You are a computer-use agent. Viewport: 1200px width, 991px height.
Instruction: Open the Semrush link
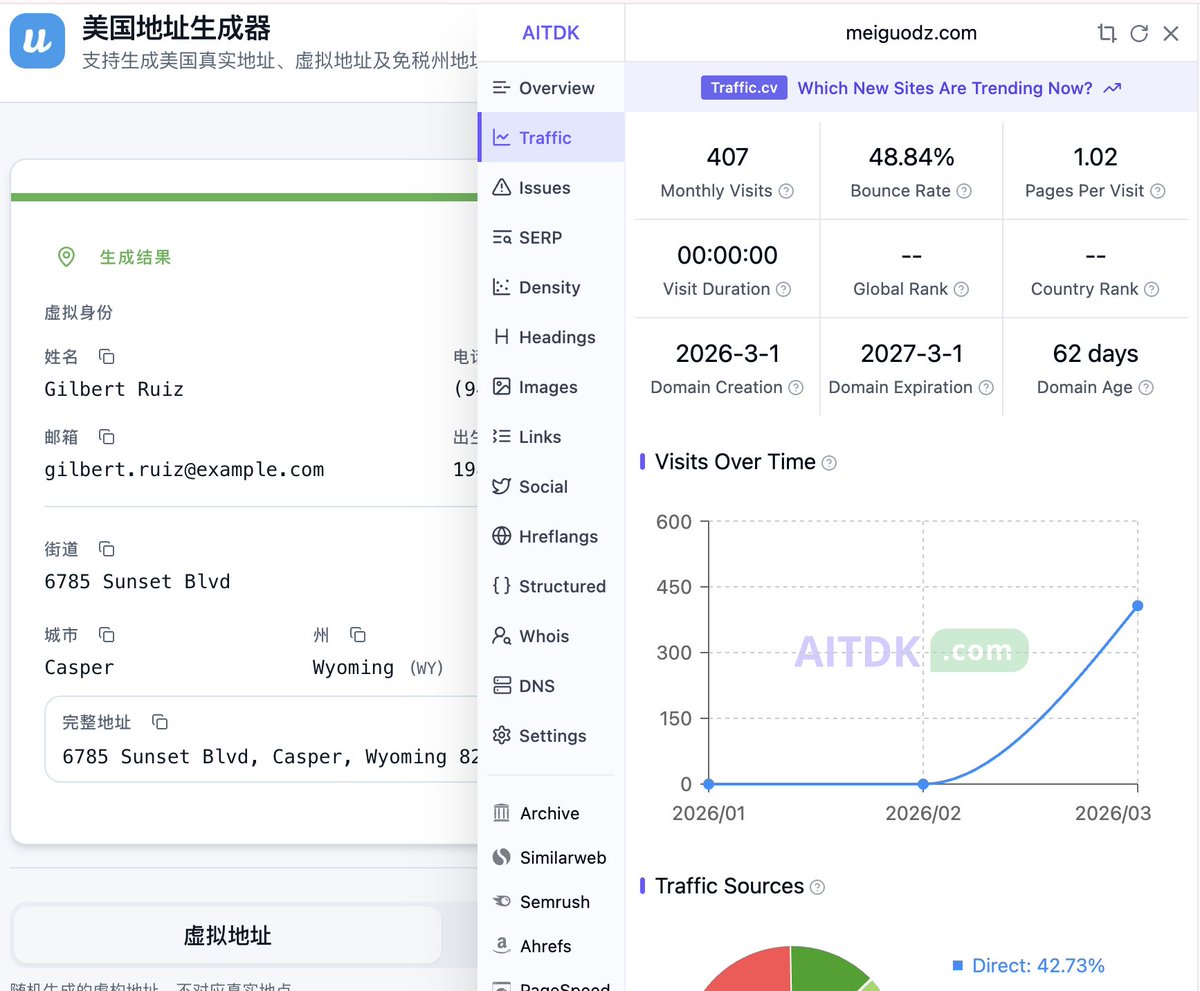[x=551, y=902]
